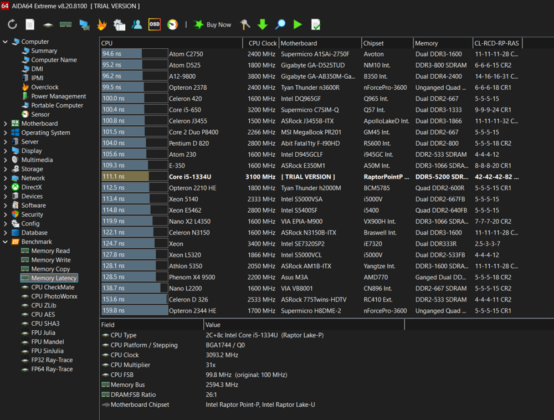
Task: Open the DMI tree item
Action: 37,69
